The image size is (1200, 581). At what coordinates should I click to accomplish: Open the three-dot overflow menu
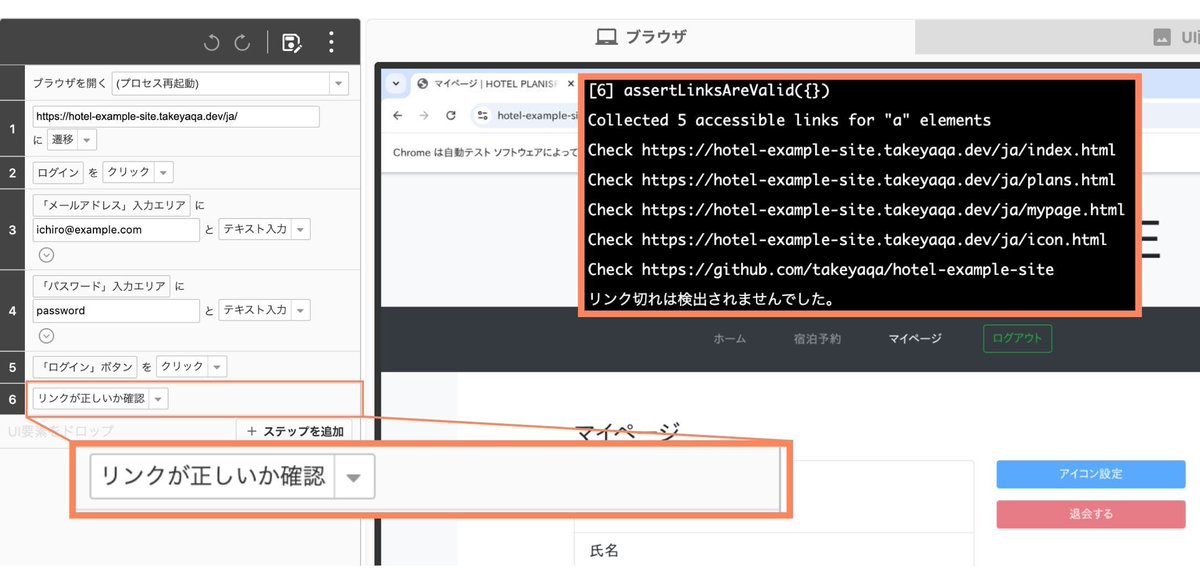(332, 41)
